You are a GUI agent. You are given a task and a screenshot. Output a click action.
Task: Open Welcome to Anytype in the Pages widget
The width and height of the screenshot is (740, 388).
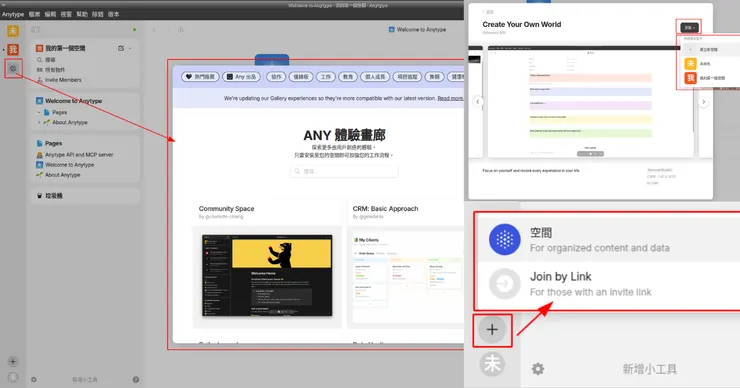(65, 165)
